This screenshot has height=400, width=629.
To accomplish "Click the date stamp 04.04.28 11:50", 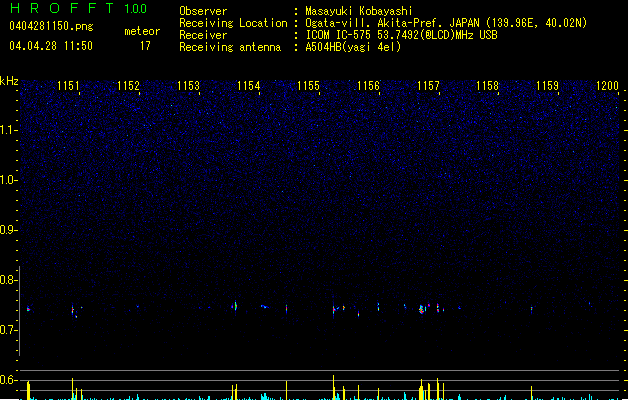I will (x=51, y=46).
